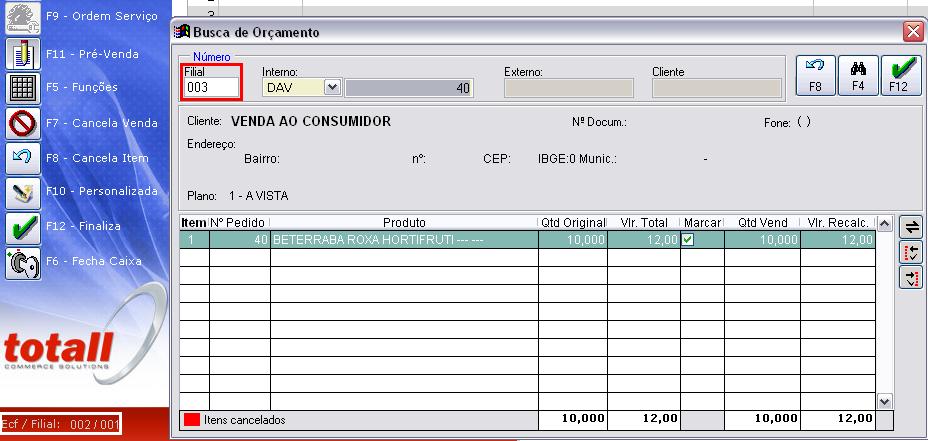
Task: Open the F5 Funções grid icon
Action: pyautogui.click(x=22, y=88)
